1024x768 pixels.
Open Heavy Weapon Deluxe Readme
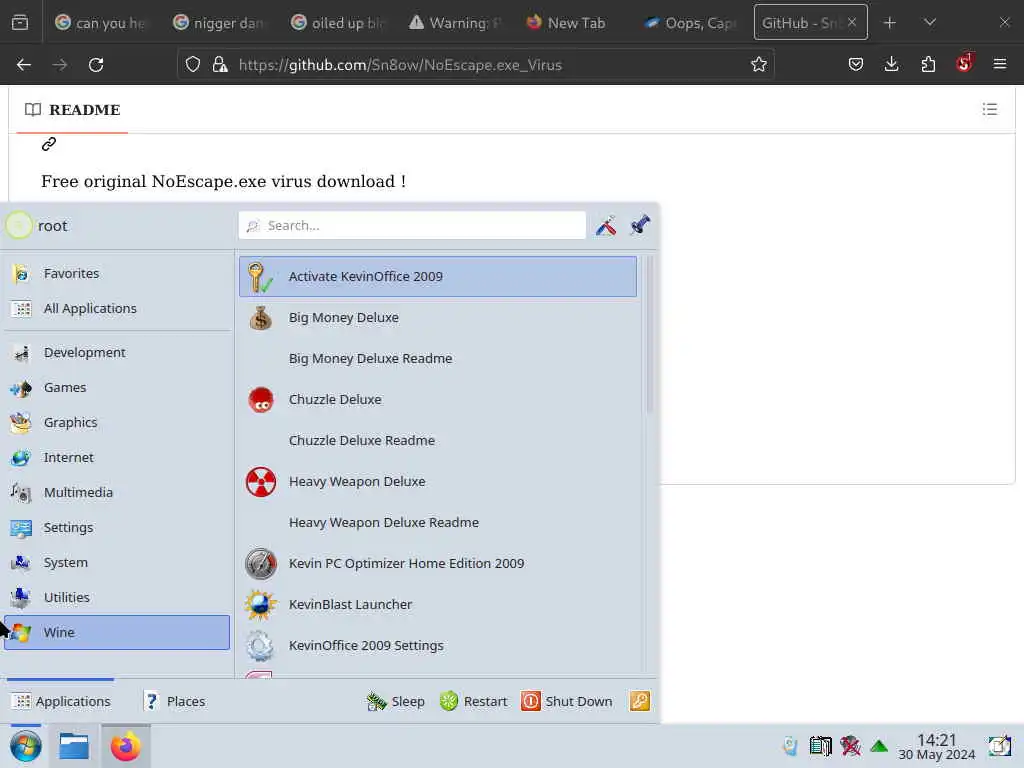(438, 522)
